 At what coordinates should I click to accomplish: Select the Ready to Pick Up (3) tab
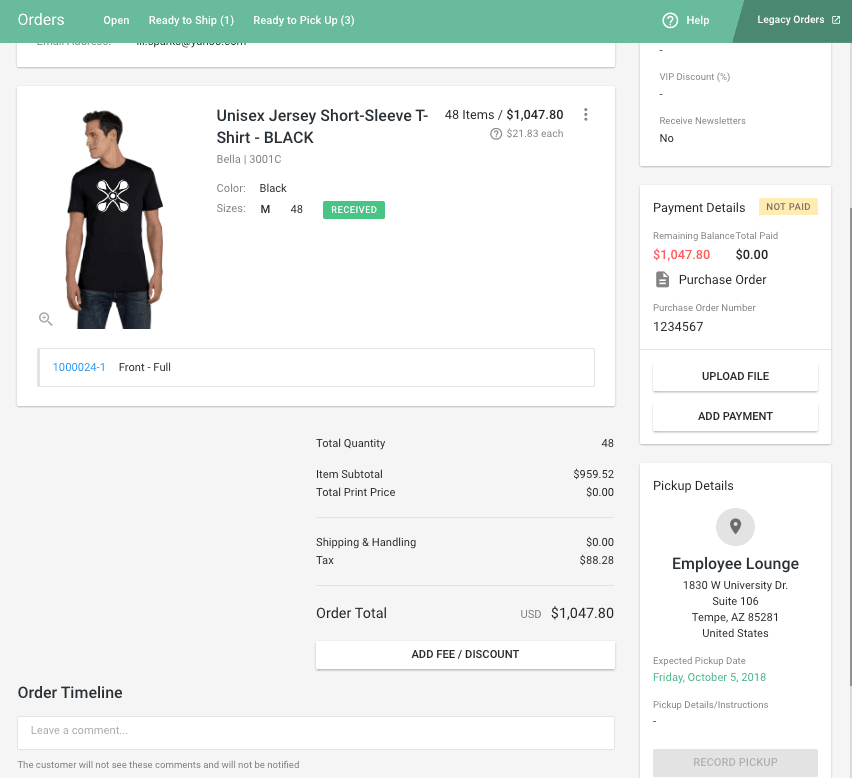303,20
